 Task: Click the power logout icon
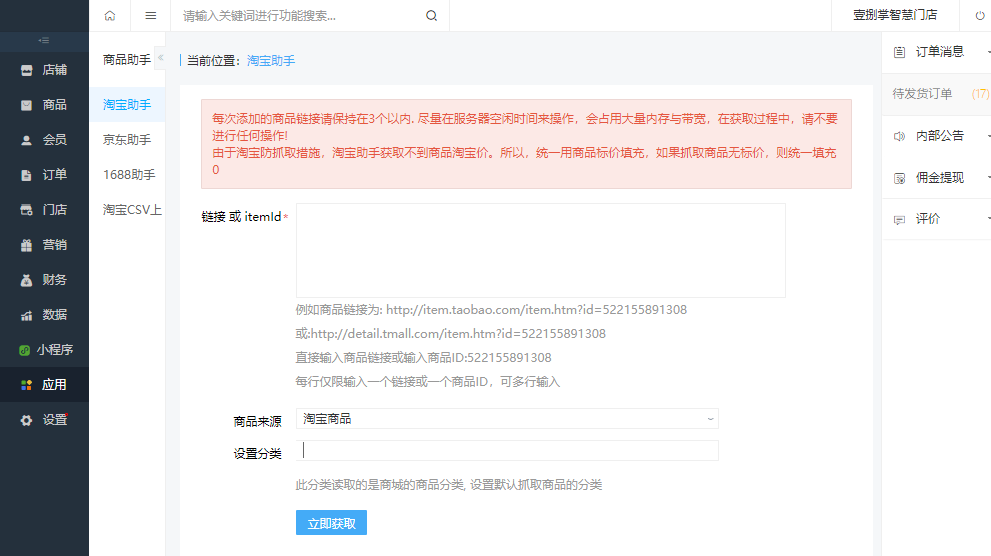click(x=980, y=16)
